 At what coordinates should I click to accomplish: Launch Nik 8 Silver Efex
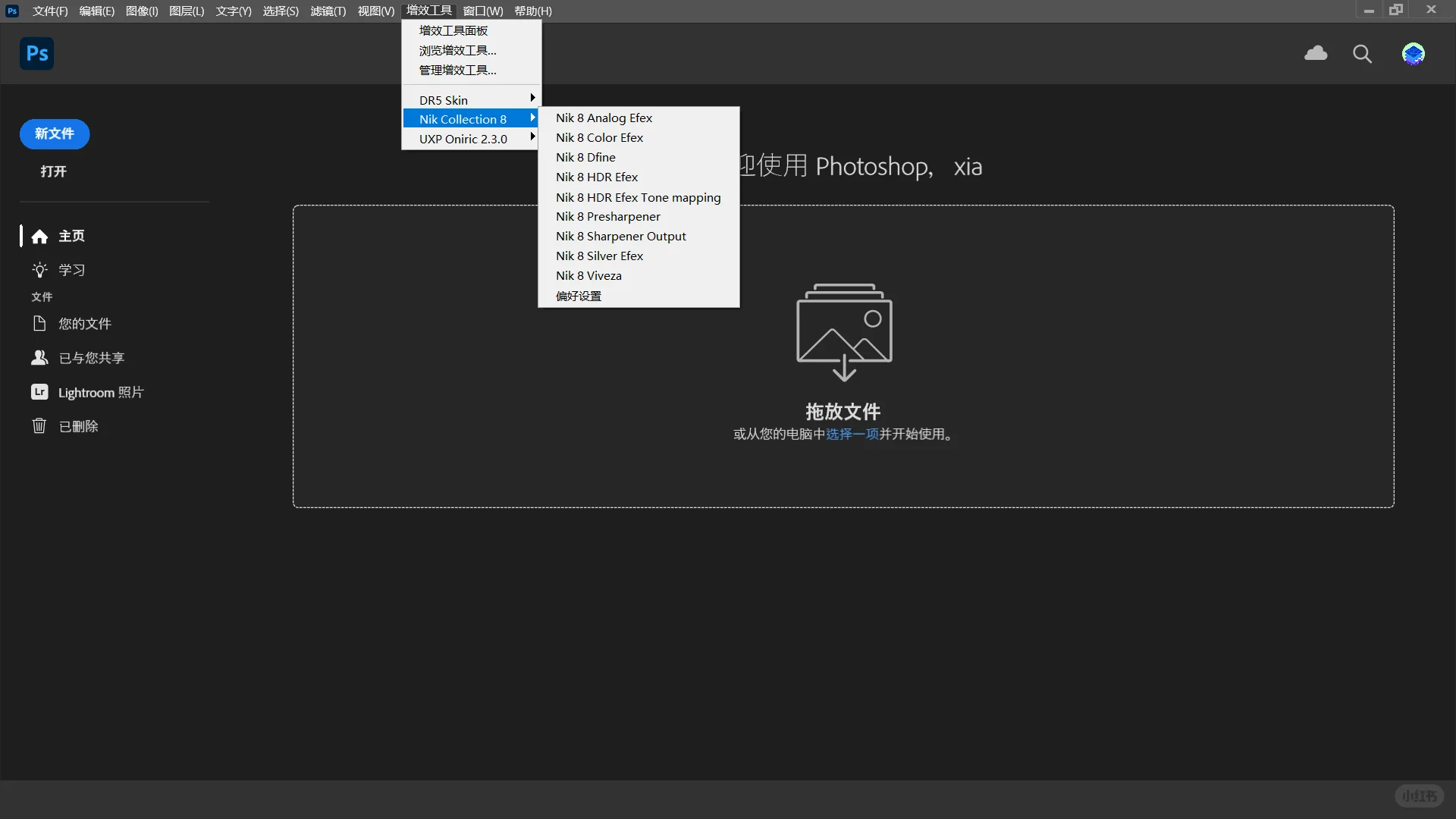click(599, 256)
